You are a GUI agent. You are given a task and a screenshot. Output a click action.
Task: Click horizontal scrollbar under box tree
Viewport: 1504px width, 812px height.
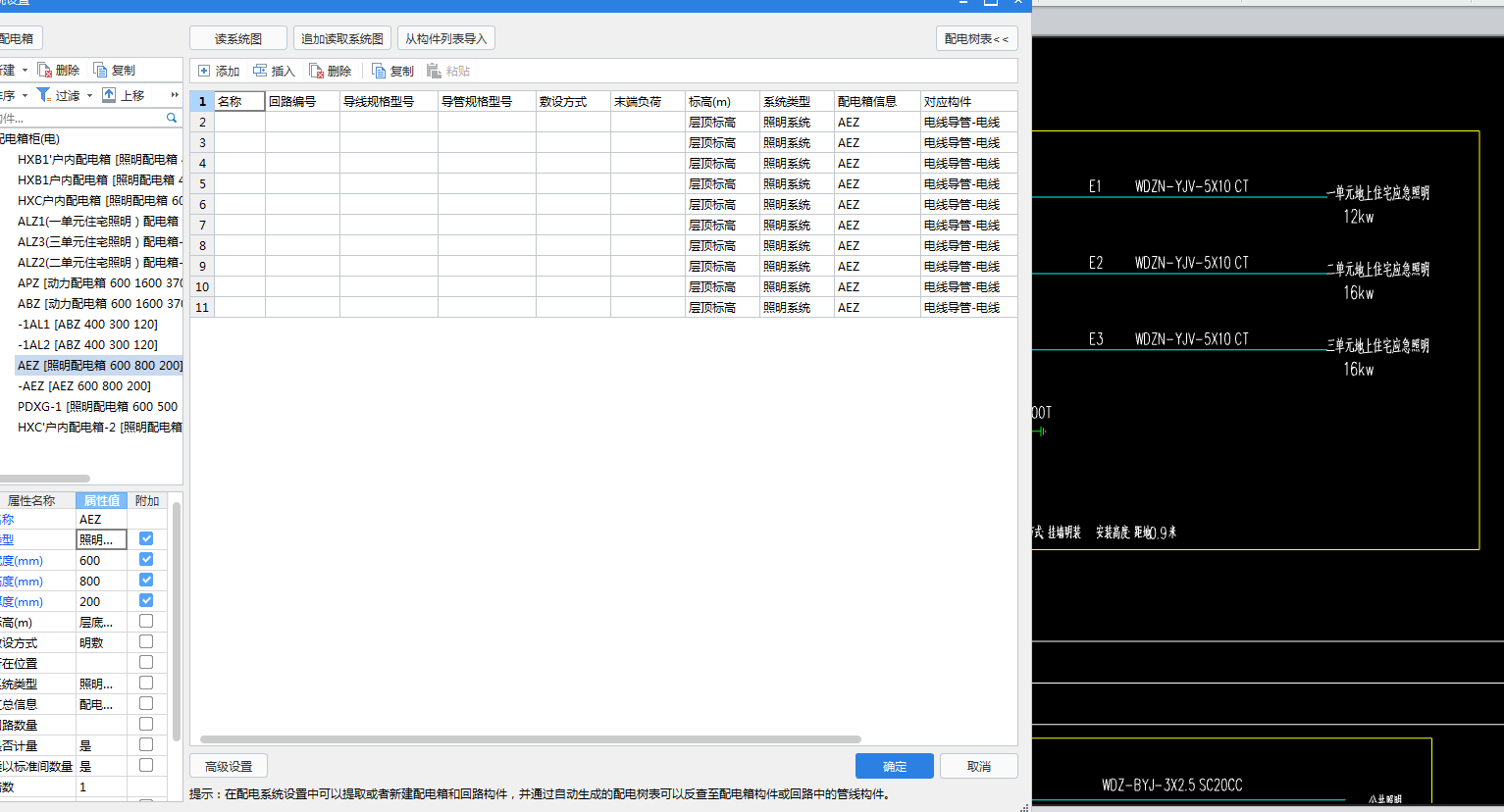(x=45, y=479)
